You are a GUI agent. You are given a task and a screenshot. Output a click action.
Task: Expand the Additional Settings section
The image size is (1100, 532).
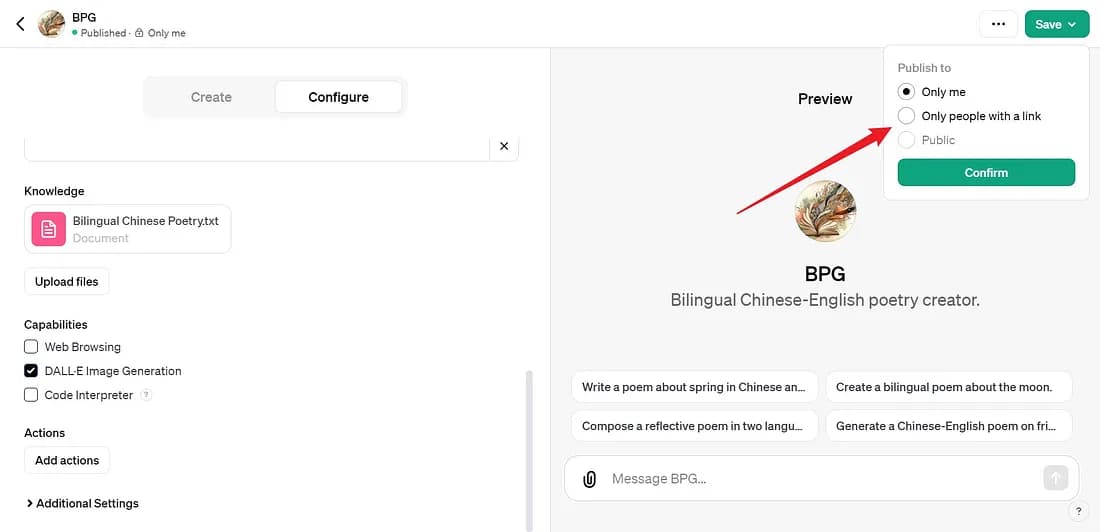pos(82,503)
